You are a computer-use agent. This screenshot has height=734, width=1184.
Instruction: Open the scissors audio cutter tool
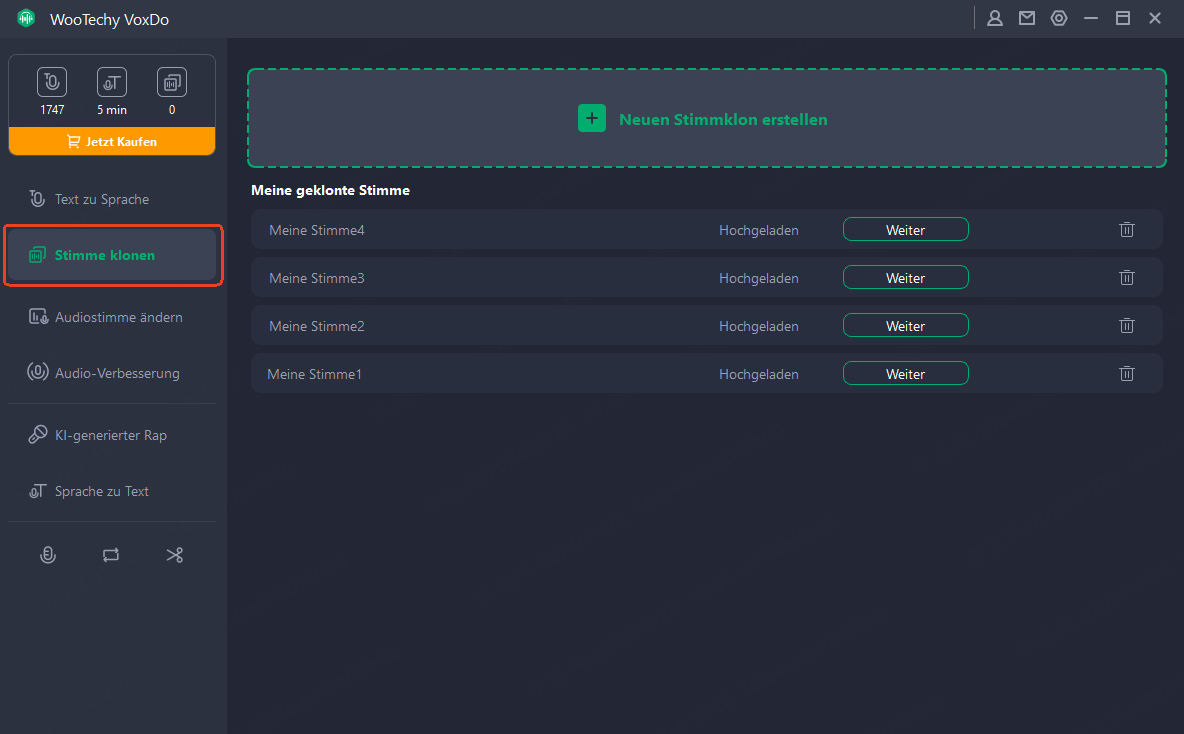pos(175,555)
